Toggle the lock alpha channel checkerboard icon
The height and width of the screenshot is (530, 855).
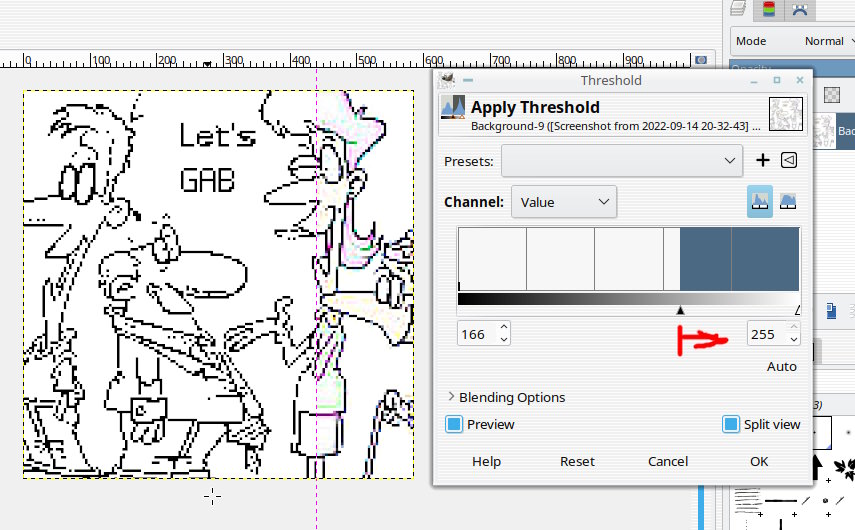click(832, 95)
